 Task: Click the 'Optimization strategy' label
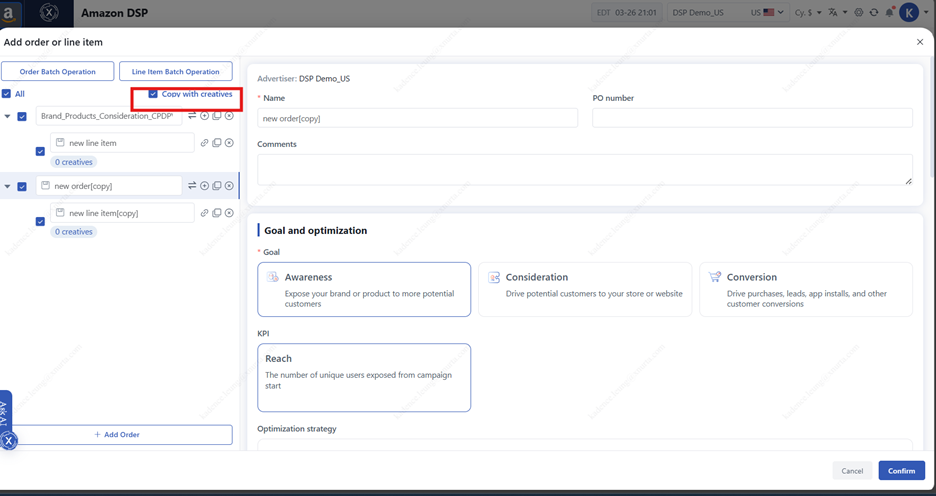coord(297,429)
